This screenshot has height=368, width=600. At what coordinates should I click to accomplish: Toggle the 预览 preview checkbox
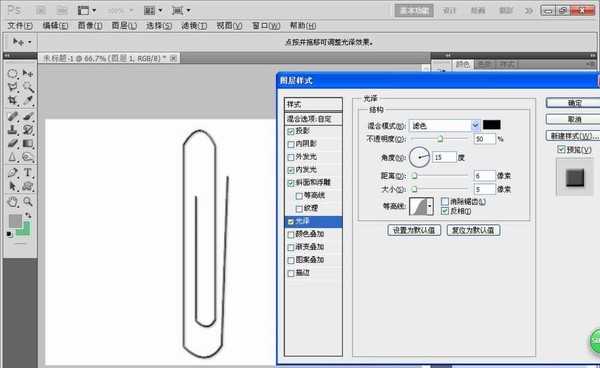pos(561,150)
